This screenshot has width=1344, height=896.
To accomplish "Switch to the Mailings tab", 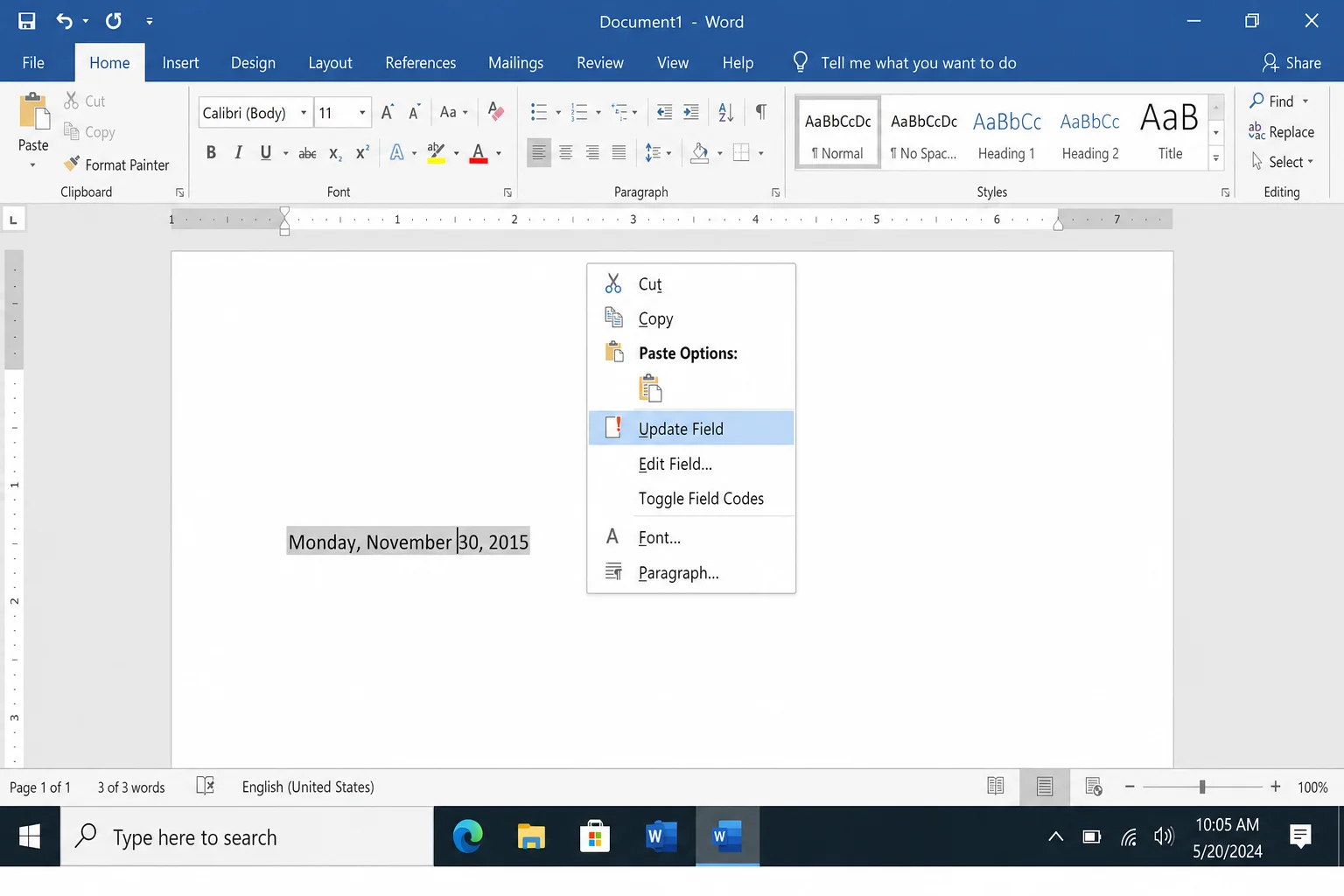I will pos(515,63).
